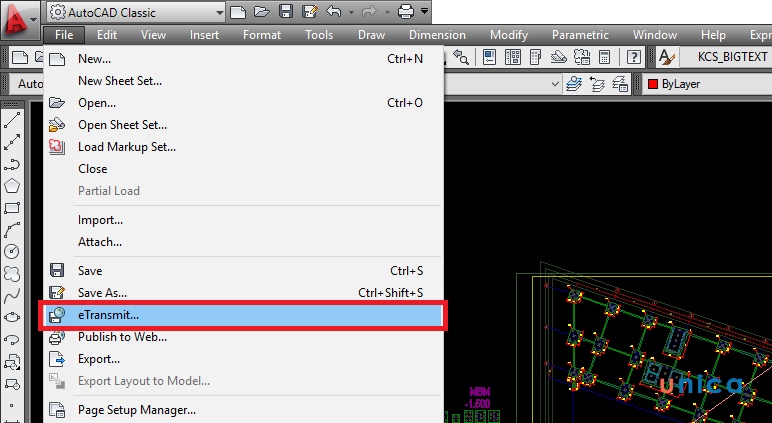Image resolution: width=772 pixels, height=423 pixels.
Task: Click the Redo arrow icon
Action: point(369,11)
